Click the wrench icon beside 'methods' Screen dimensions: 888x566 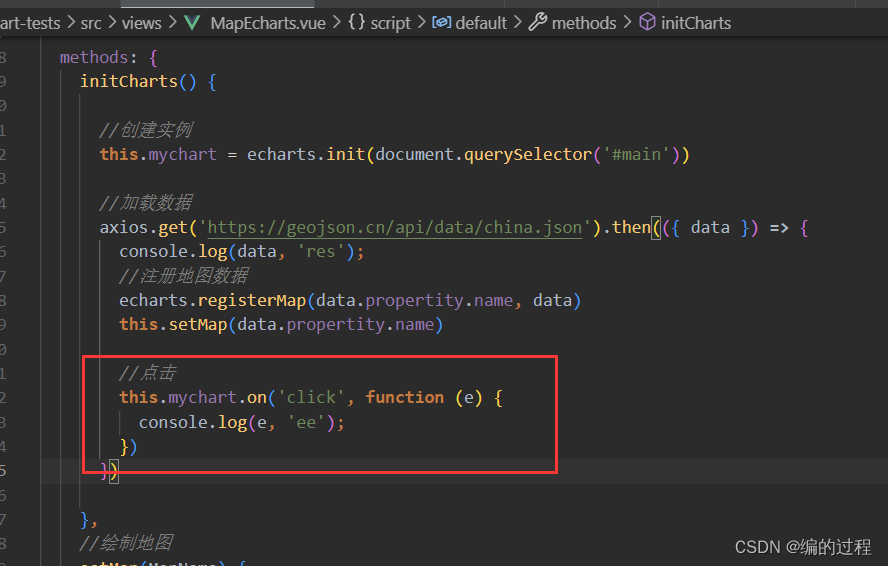537,22
